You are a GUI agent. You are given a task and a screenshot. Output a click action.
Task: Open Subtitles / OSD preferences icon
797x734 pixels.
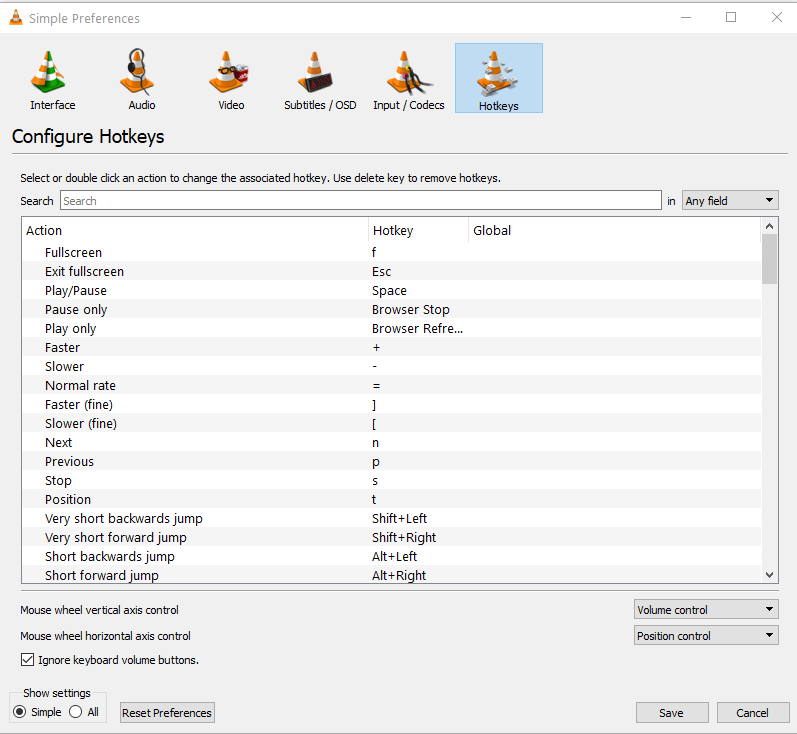[320, 79]
